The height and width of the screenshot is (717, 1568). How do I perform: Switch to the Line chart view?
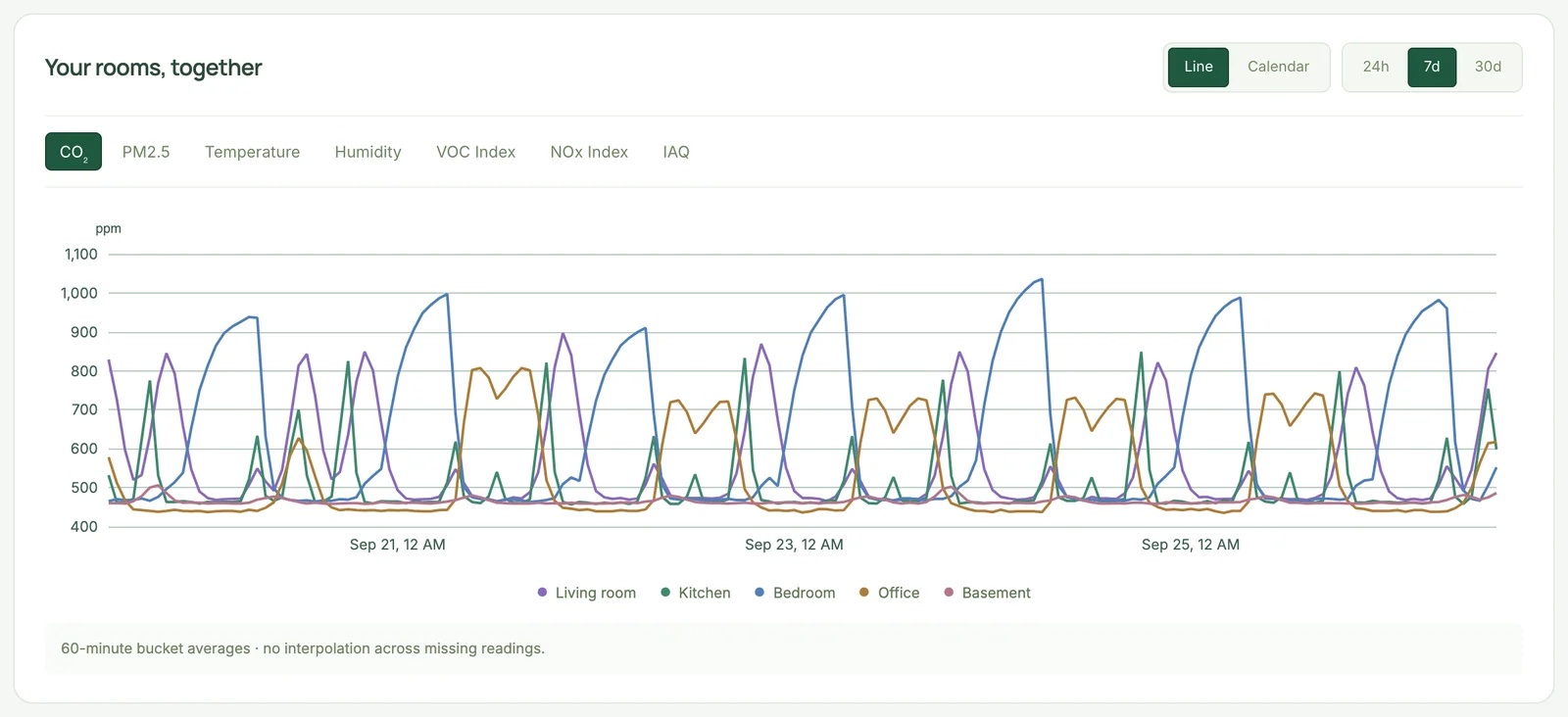[1198, 67]
